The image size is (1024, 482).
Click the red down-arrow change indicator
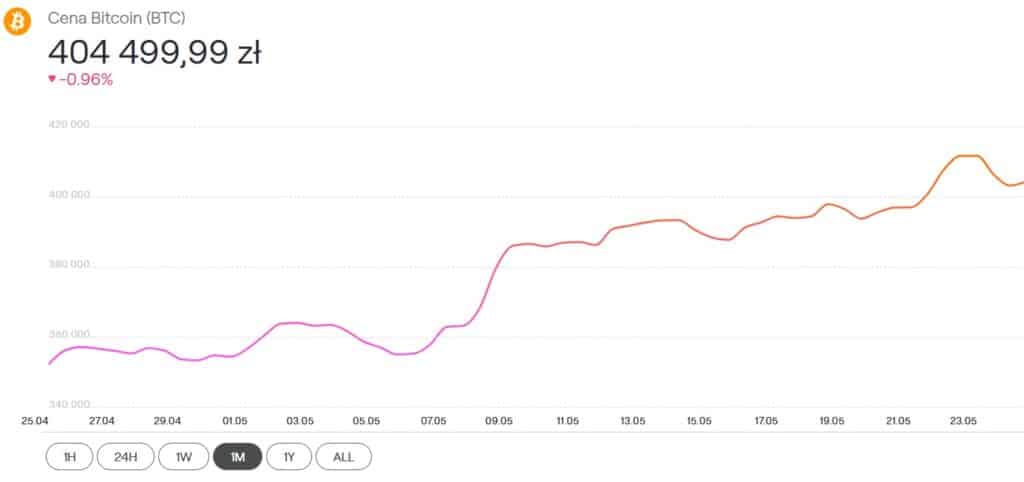point(52,80)
